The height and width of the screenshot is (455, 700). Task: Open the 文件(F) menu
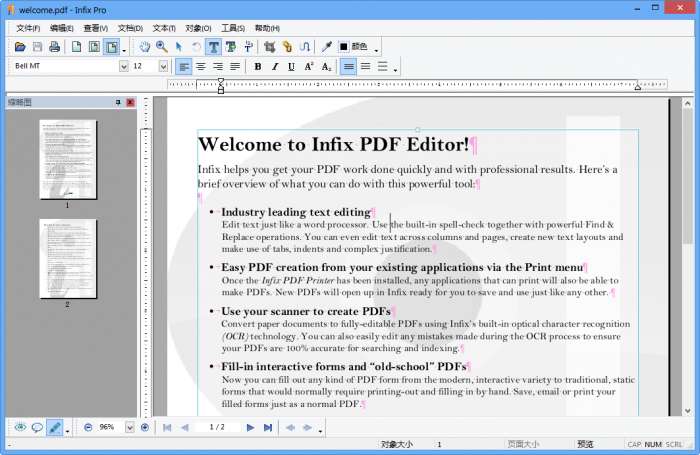tap(29, 28)
